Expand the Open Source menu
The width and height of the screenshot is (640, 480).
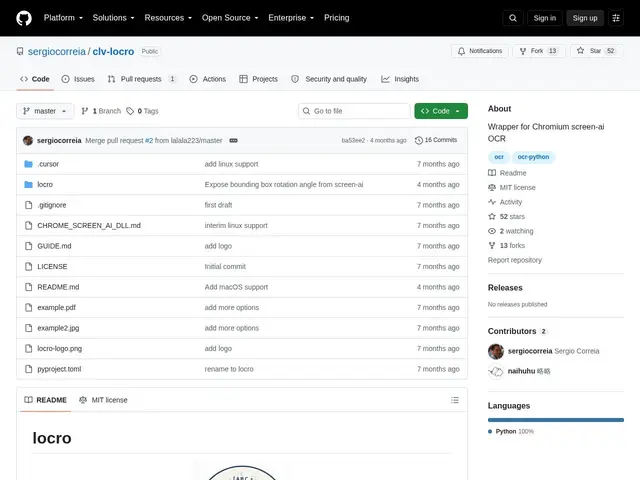pyautogui.click(x=230, y=18)
